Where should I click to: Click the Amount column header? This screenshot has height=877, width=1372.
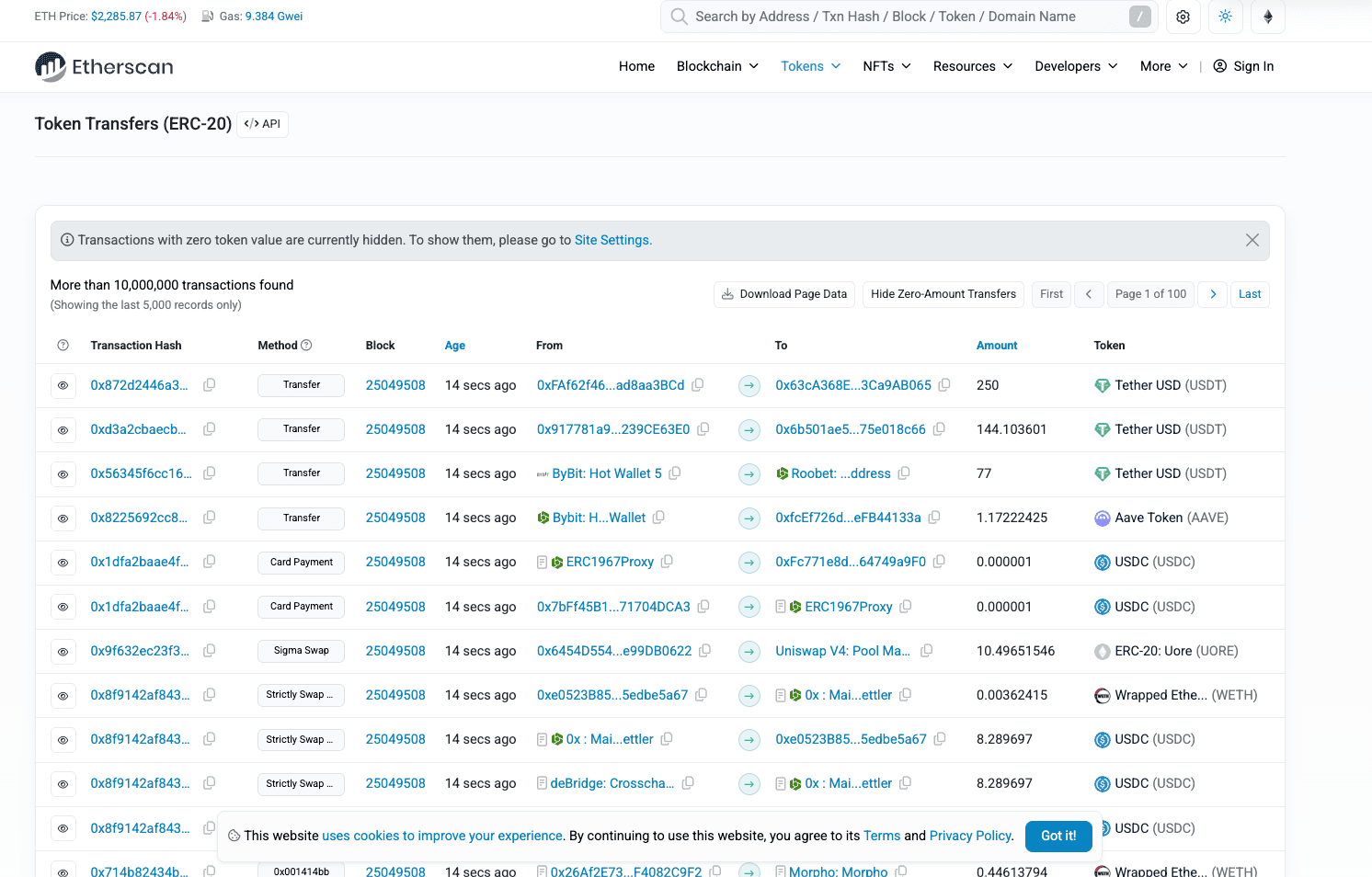coord(997,346)
